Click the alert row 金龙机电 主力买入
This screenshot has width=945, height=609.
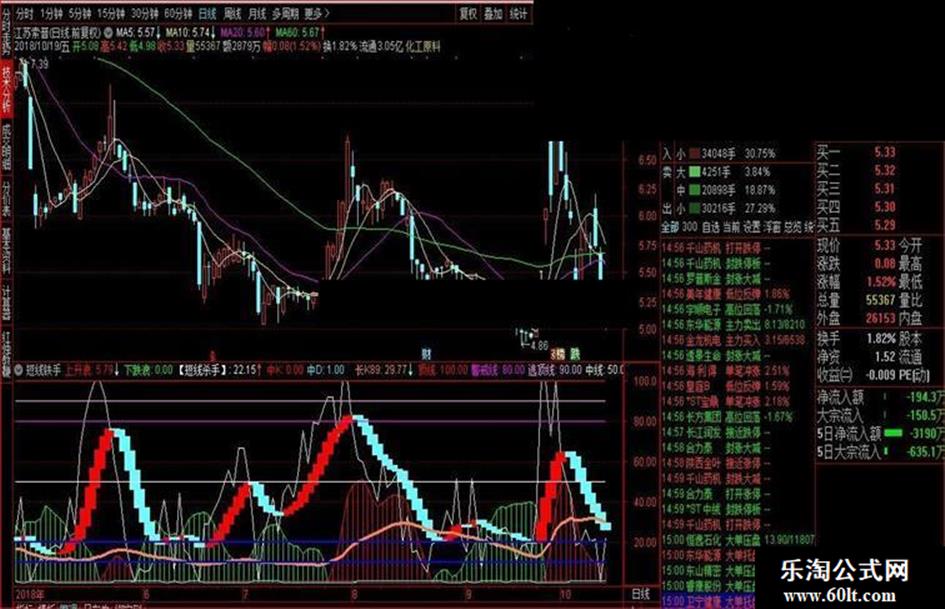(733, 340)
